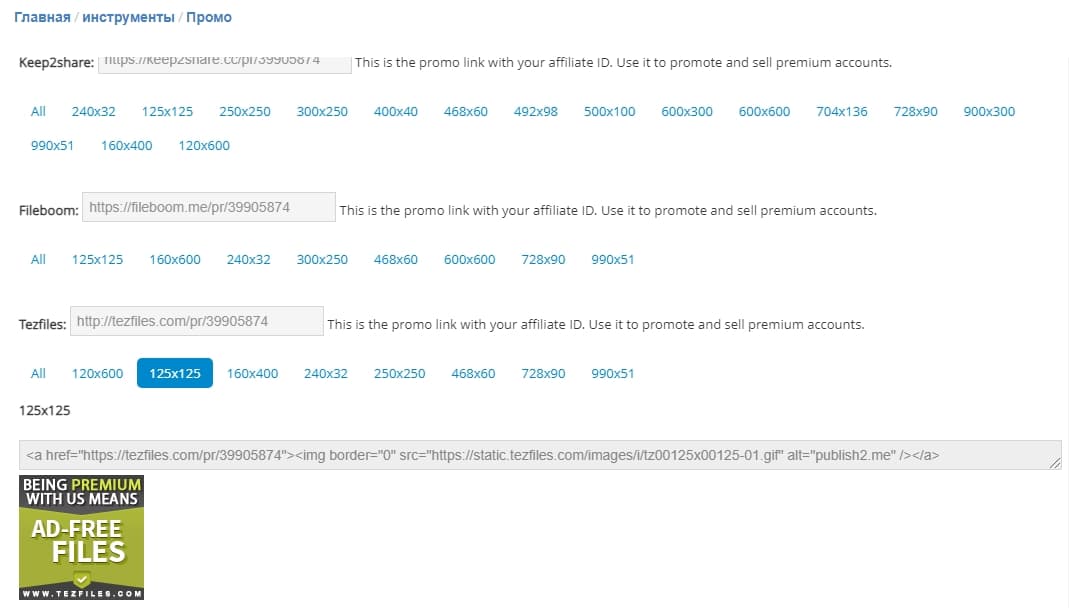This screenshot has width=1069, height=608.
Task: Select the All tab under Tezfiles
Action: [x=38, y=373]
